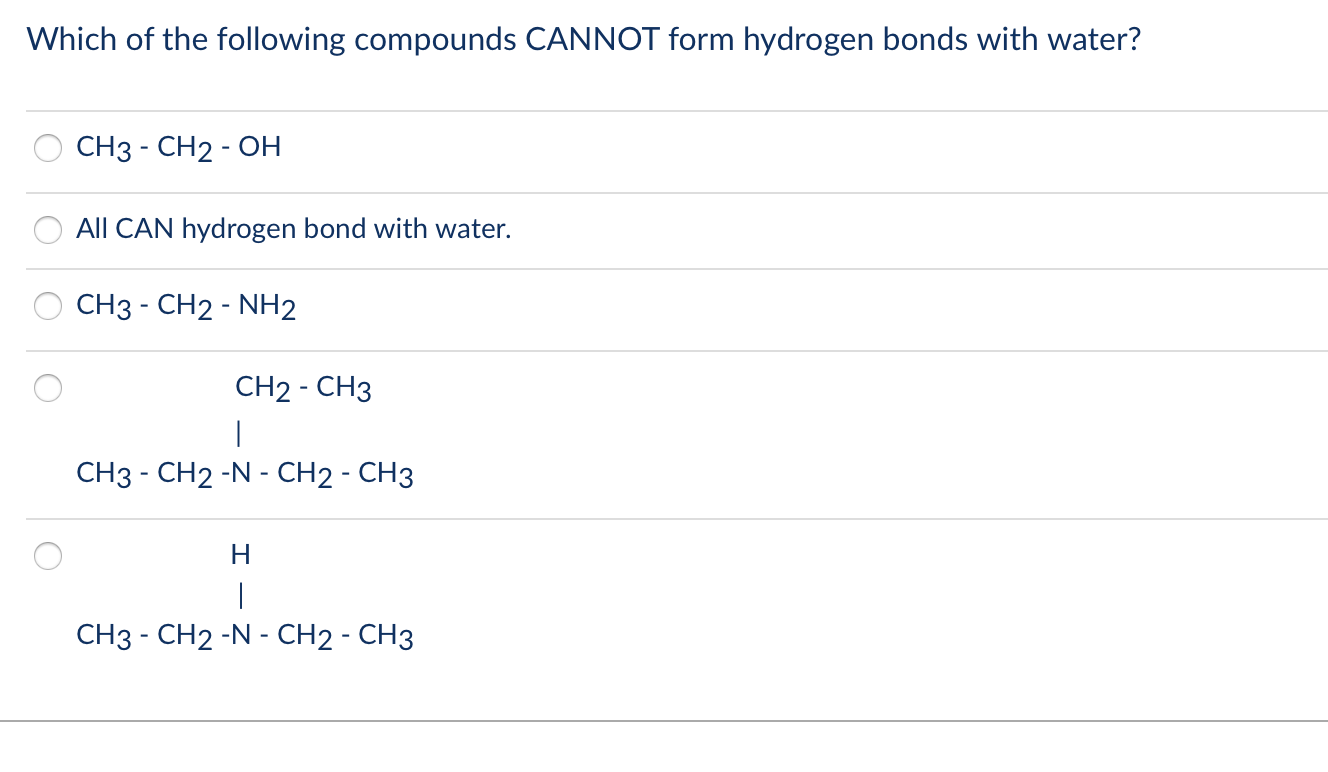Click the structure CH3 - CH2 -N - CH2 - CH3
The height and width of the screenshot is (772, 1328).
[246, 475]
